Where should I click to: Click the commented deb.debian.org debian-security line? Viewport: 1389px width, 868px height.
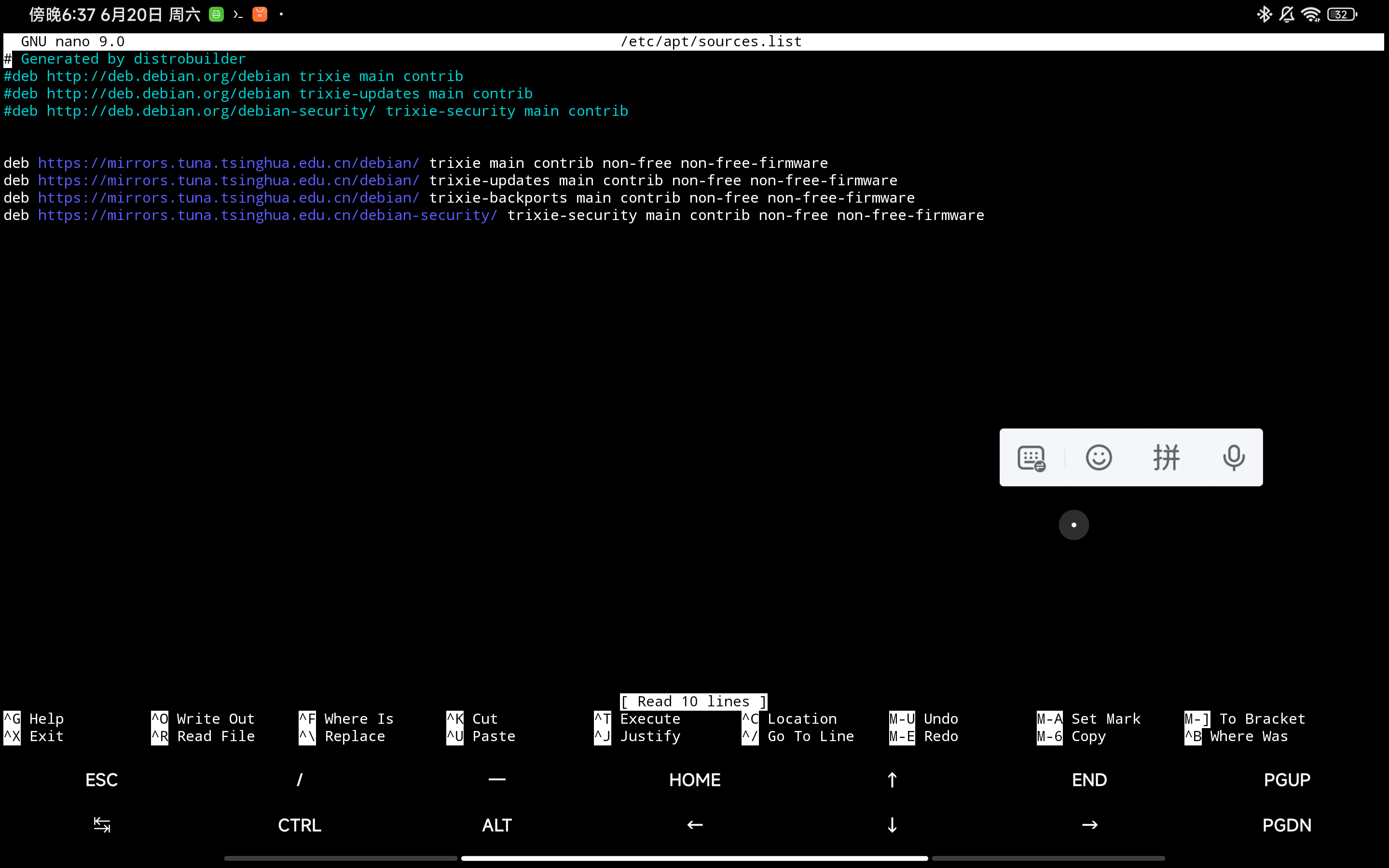[316, 111]
